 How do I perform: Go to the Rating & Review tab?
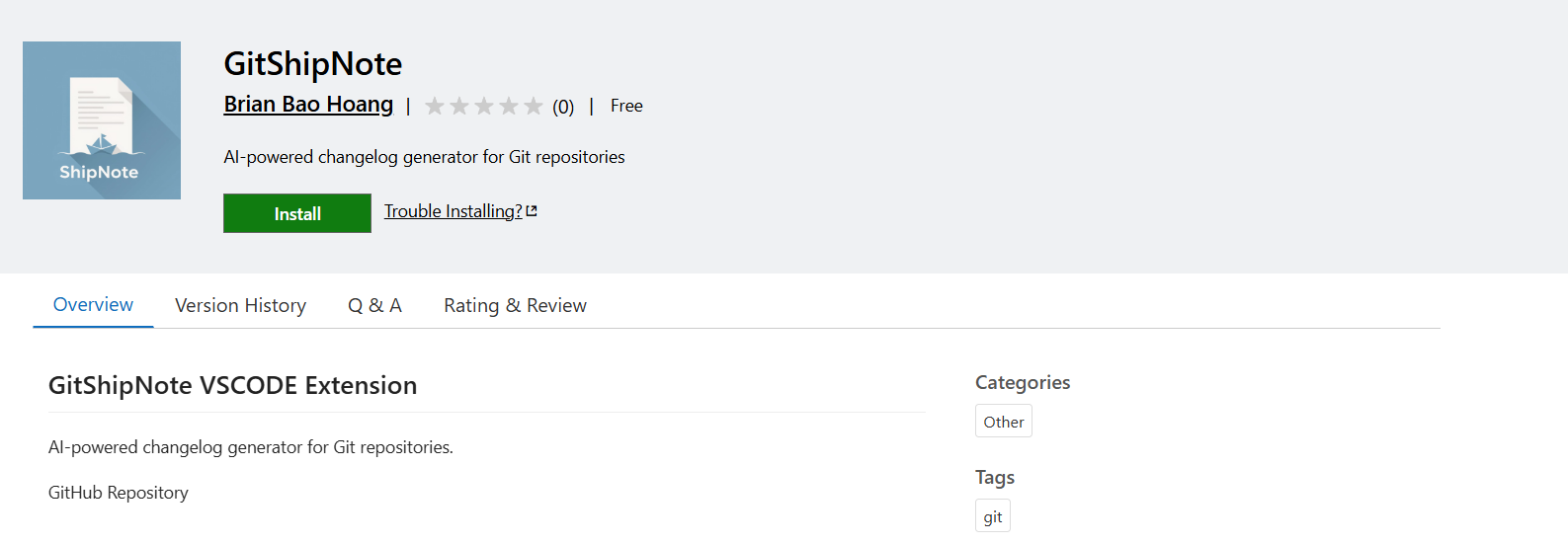tap(515, 306)
